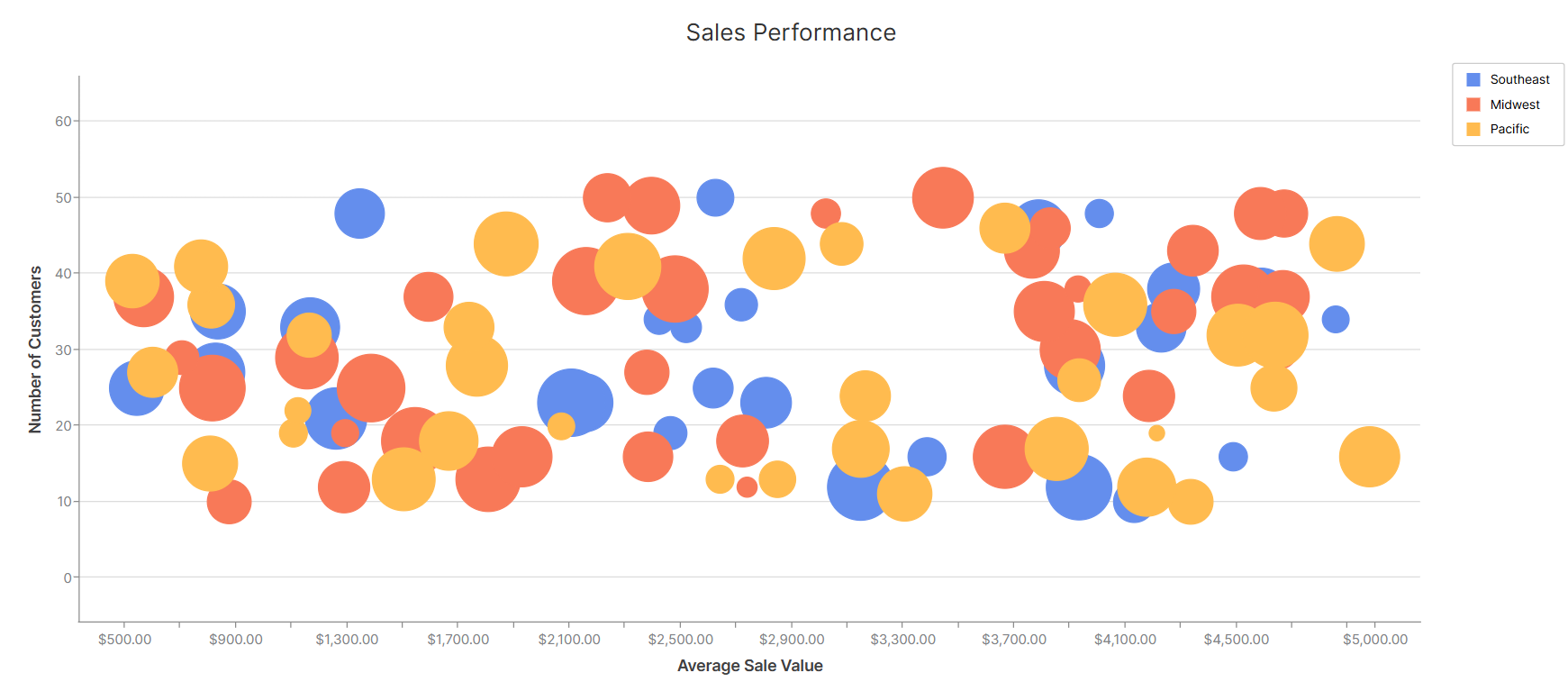
Task: Select the rightmost orange bubble near $5,000
Action: point(1369,457)
